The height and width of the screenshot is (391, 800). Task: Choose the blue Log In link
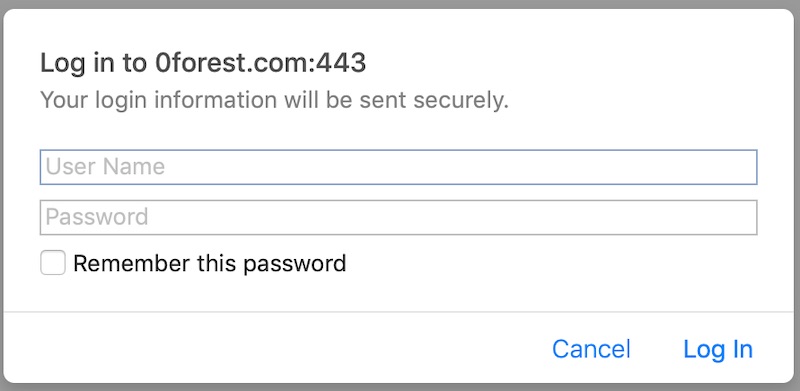tap(718, 350)
